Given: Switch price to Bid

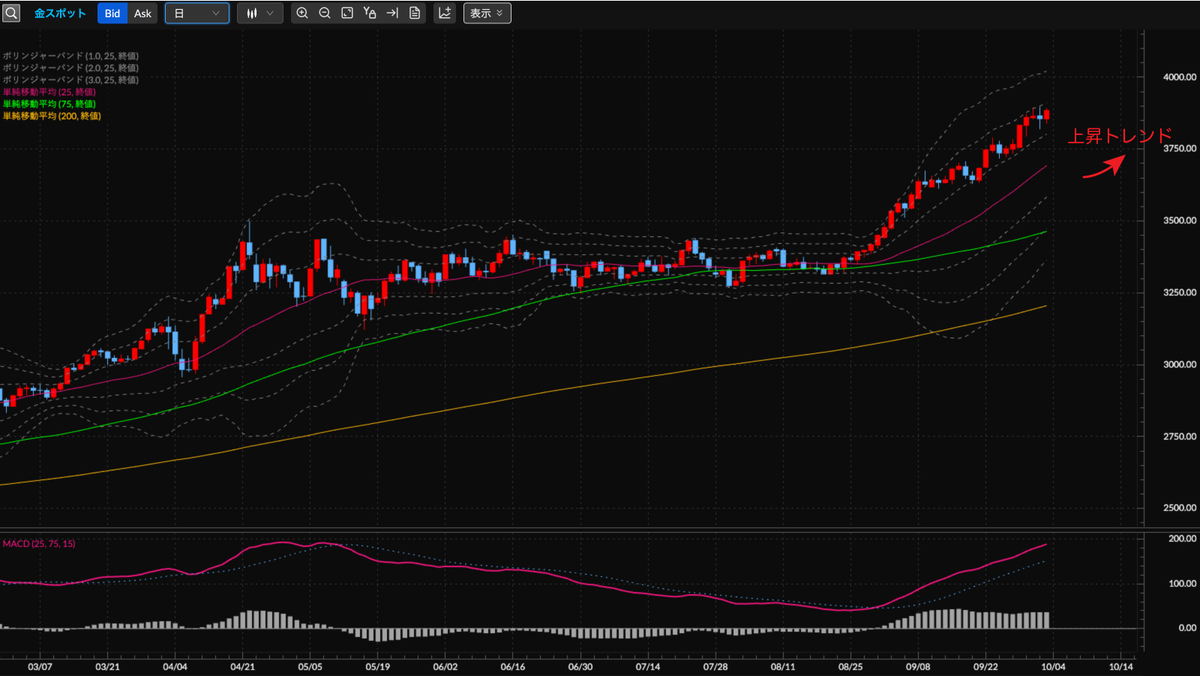Looking at the screenshot, I should [112, 13].
